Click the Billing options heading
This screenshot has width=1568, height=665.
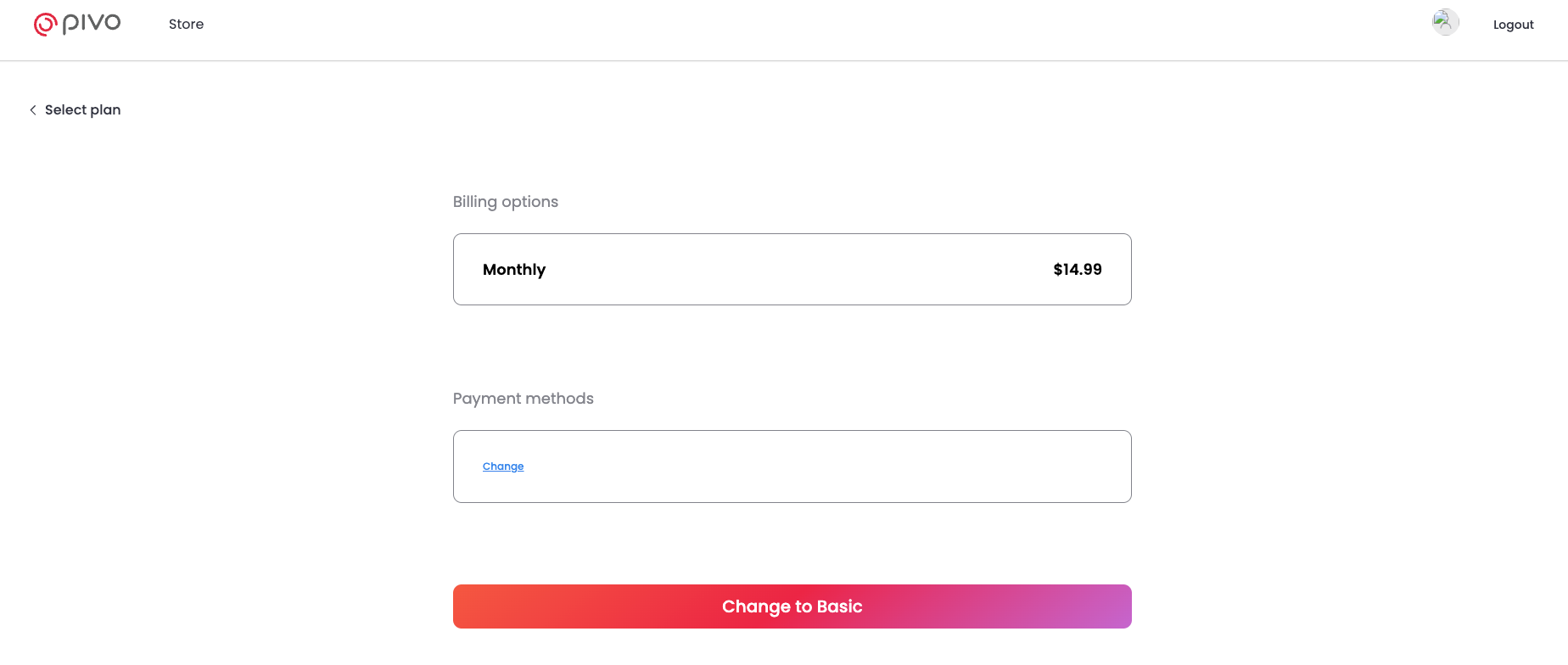[x=506, y=202]
